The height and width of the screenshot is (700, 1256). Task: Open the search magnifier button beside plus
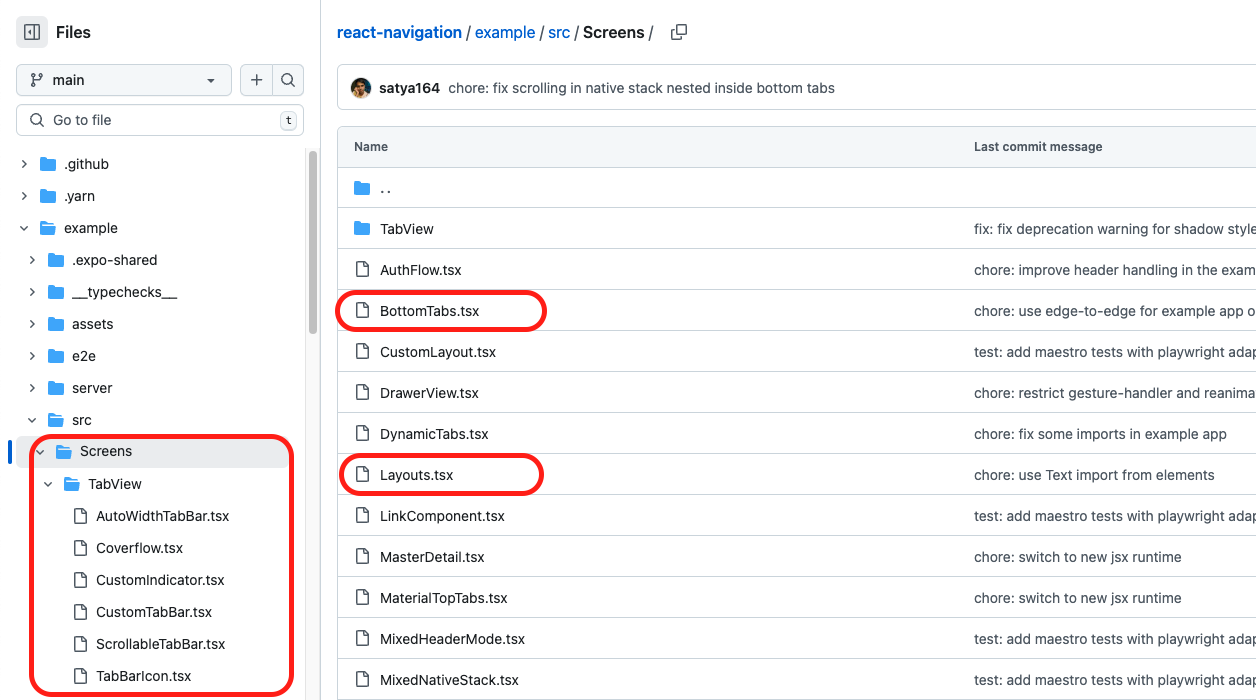point(288,80)
